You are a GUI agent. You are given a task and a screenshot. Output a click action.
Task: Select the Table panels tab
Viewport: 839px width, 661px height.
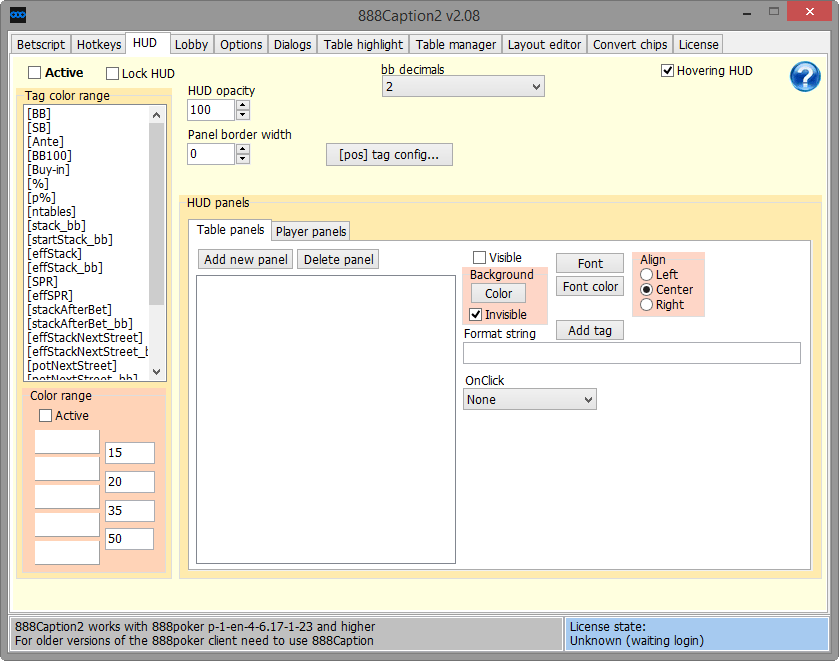click(x=230, y=230)
